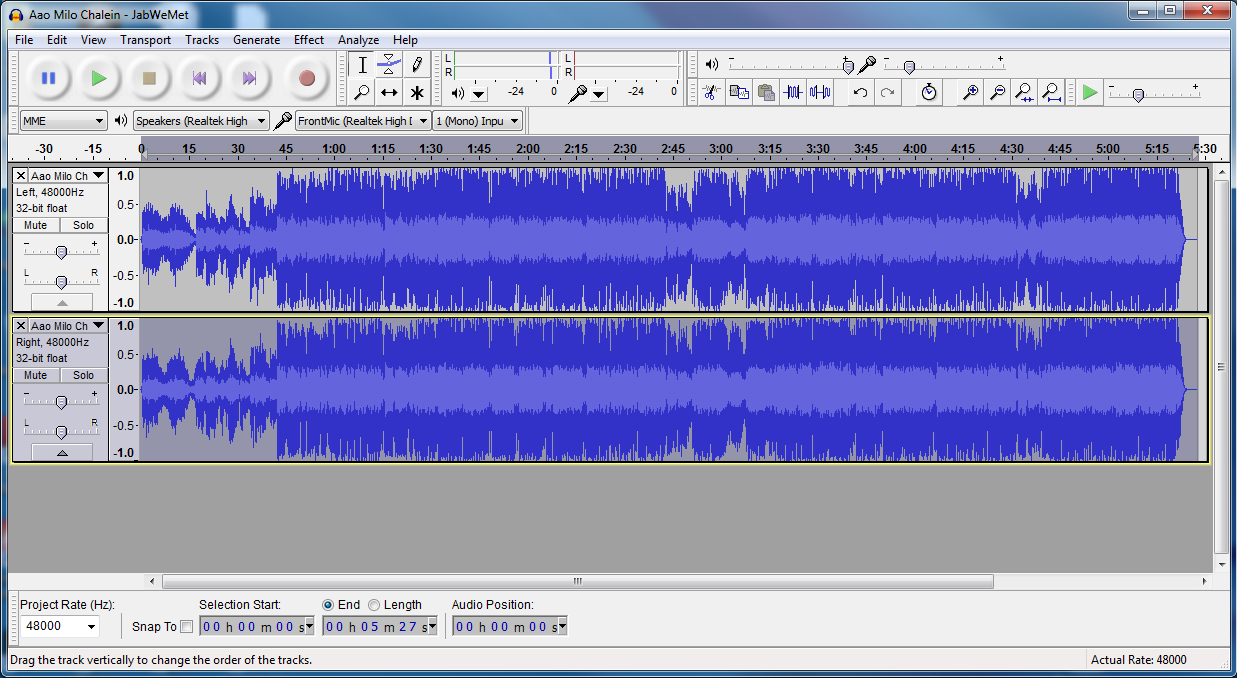Collapse the Right track with triangle button
This screenshot has width=1237, height=678.
(x=62, y=452)
